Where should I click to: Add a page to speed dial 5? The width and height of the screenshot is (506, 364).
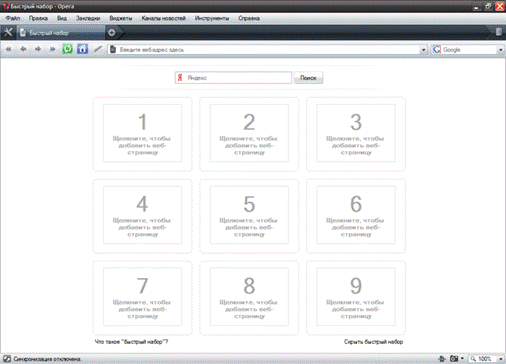(249, 215)
